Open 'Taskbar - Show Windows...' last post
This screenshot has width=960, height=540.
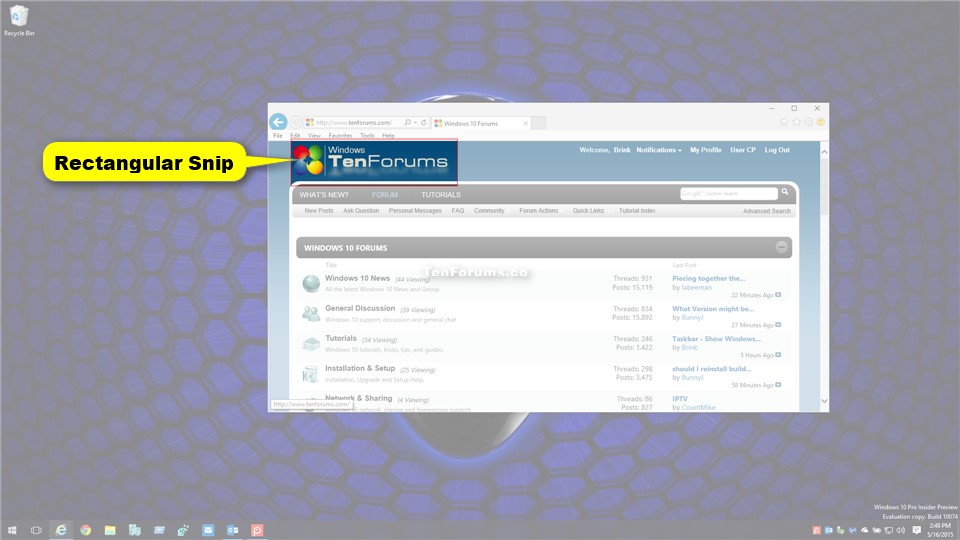tap(716, 339)
